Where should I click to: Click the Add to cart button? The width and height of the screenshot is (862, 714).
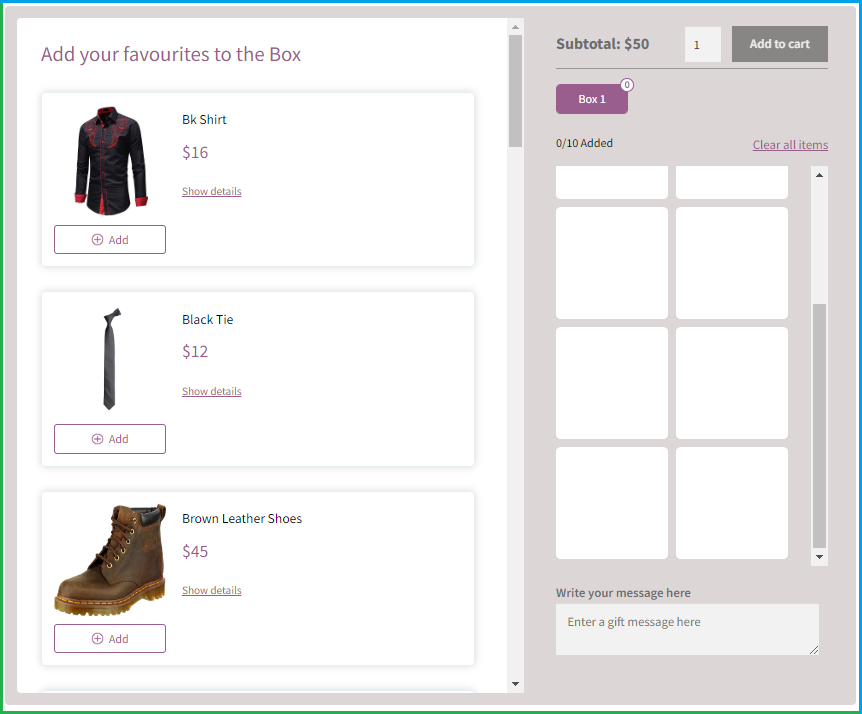click(780, 44)
